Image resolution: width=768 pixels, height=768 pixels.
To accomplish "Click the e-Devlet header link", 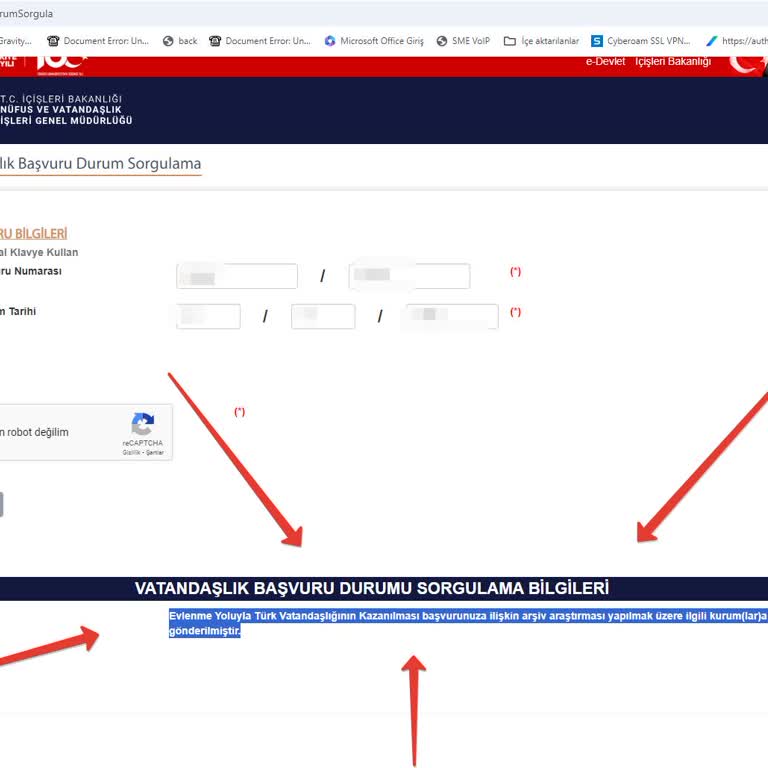I will [605, 62].
